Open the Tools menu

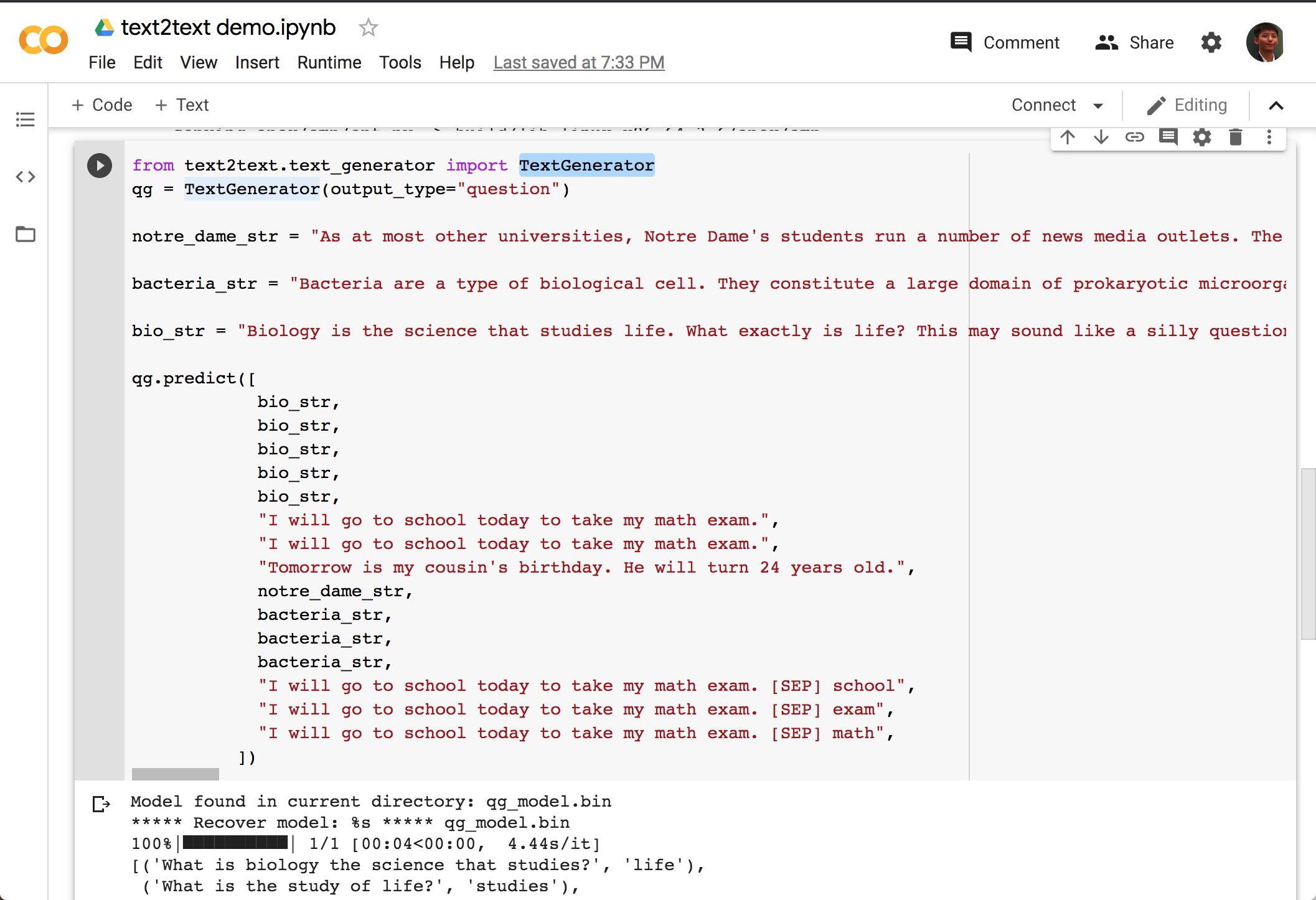coord(400,62)
